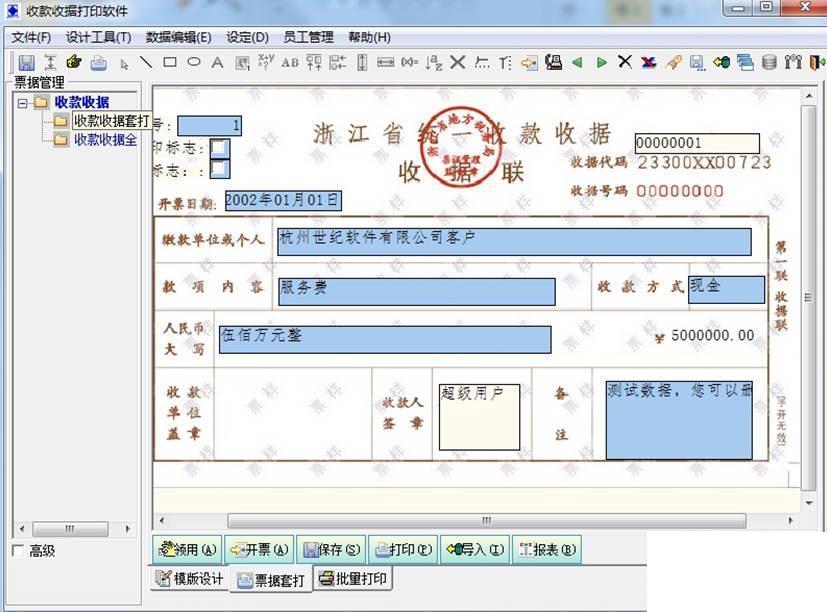
Task: Click the tree panel horizontal scrollbar thumb
Action: point(70,528)
